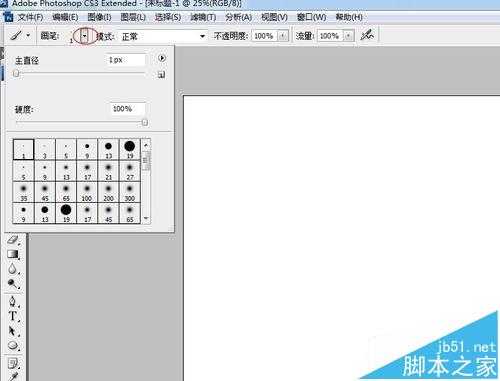This screenshot has width=500, height=381.
Task: Click the 流量 100% value field
Action: coord(331,36)
